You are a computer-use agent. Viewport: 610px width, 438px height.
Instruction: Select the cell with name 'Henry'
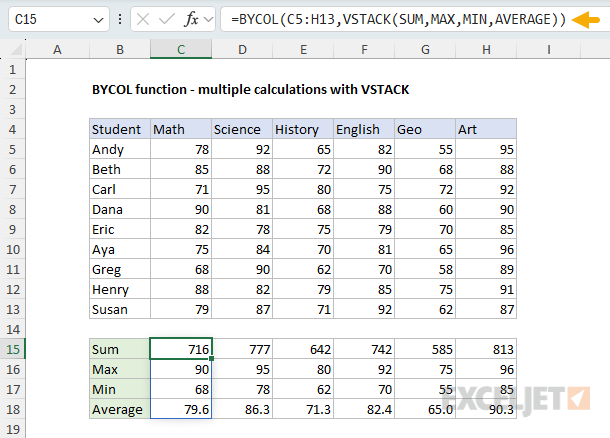coord(120,289)
